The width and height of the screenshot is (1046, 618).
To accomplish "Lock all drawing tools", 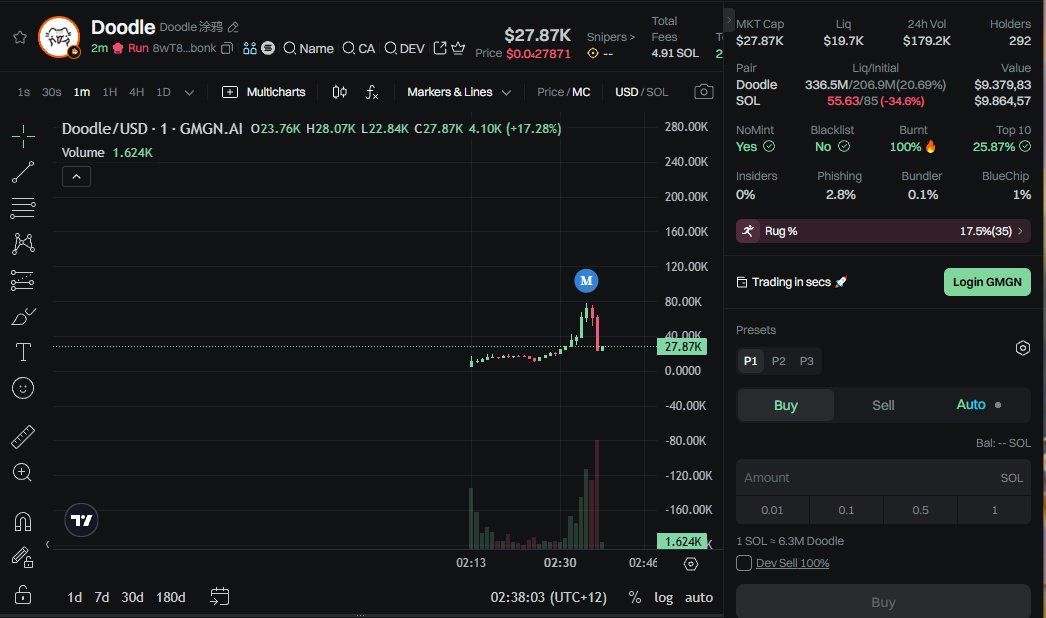I will point(23,594).
